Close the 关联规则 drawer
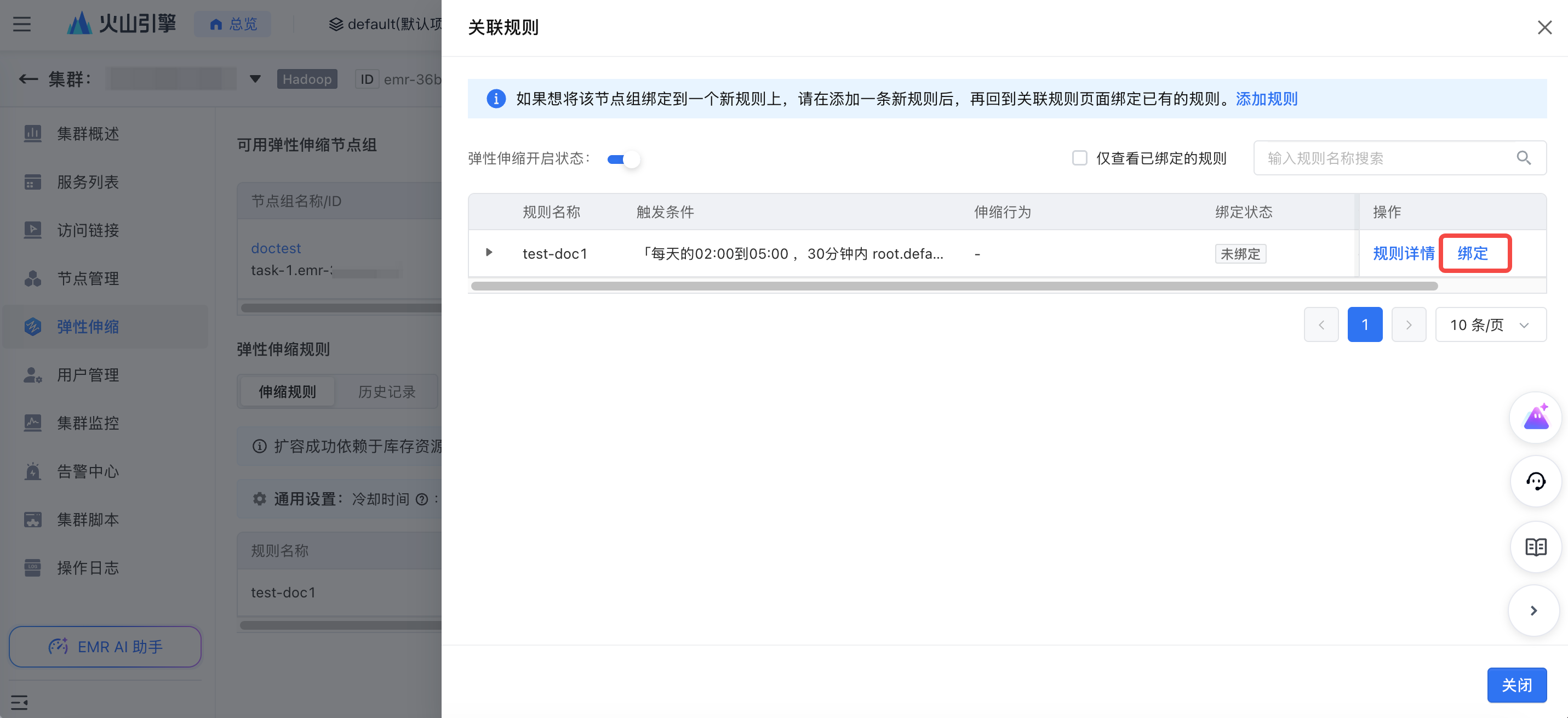The height and width of the screenshot is (718, 1568). 1544,27
